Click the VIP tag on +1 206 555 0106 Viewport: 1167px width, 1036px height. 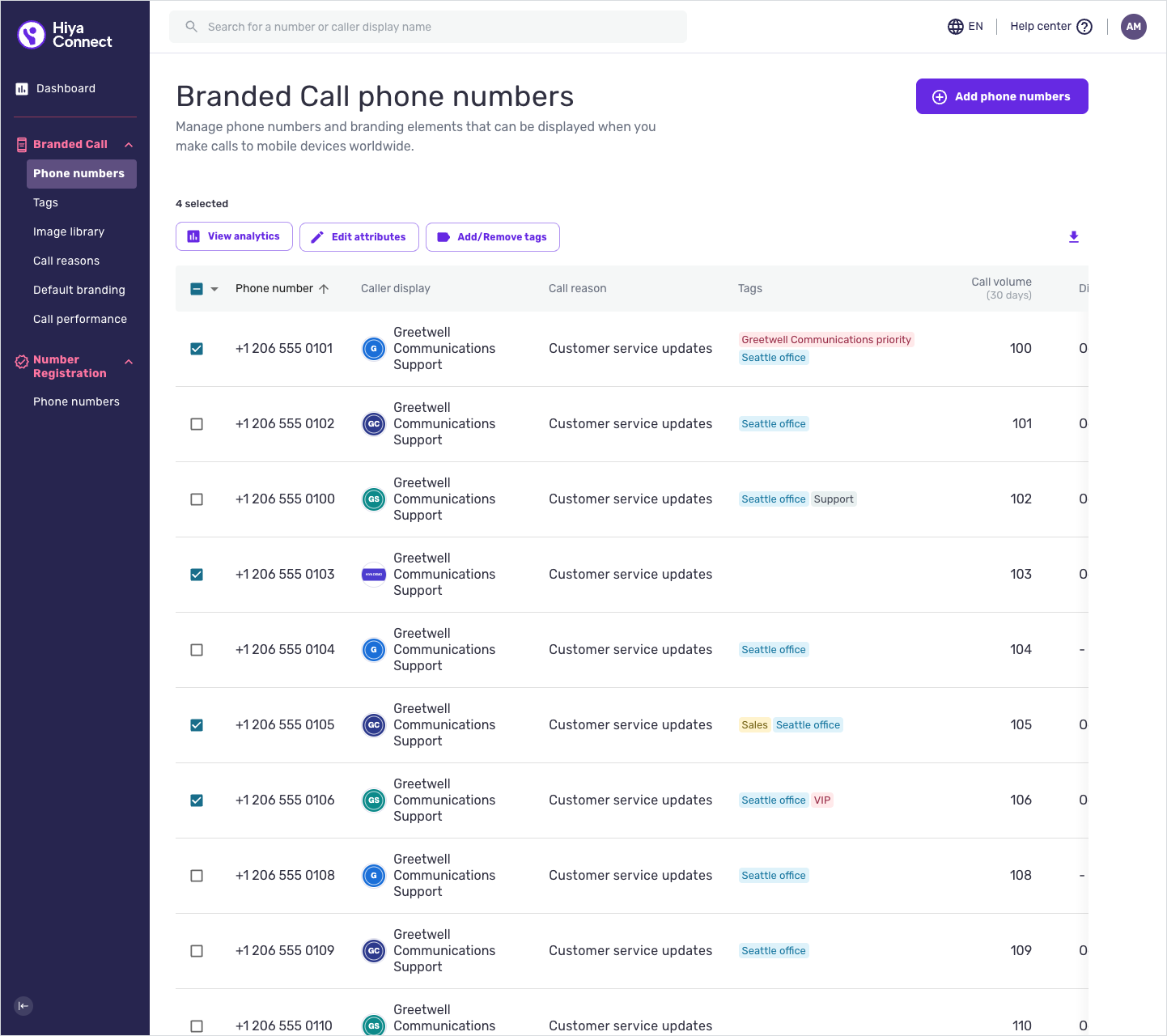(x=822, y=800)
